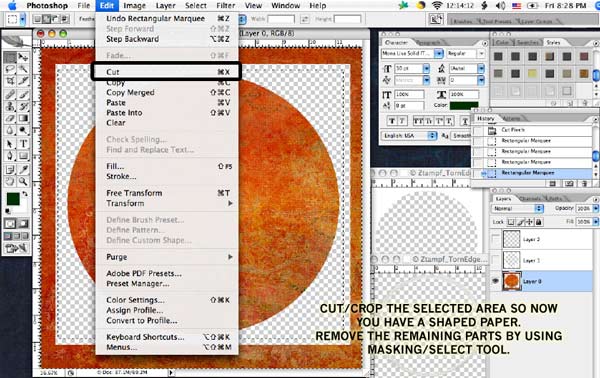Select the Rectangular Marquee tool in toolbox
600x378 pixels.
pos(10,57)
